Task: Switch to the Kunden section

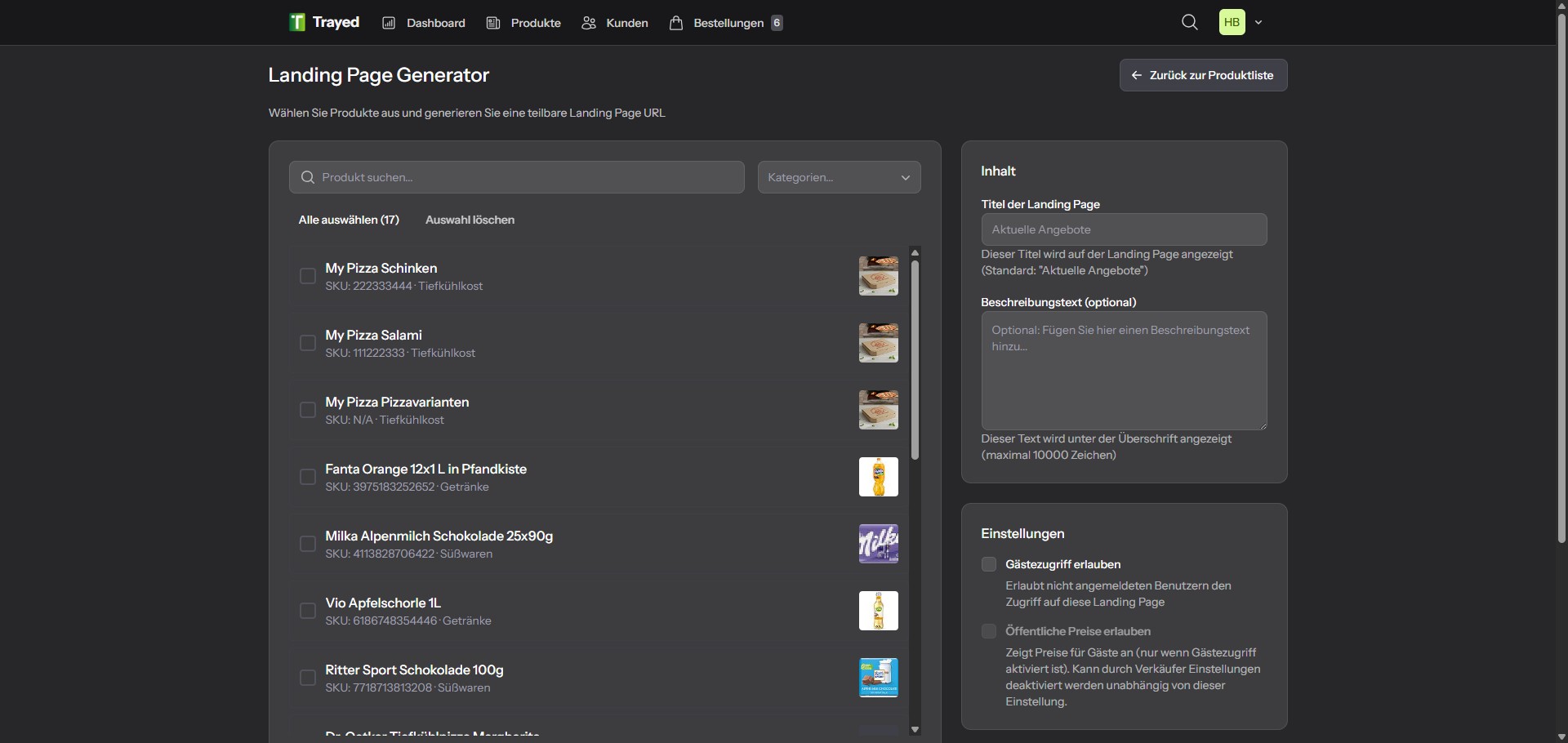Action: (x=614, y=22)
